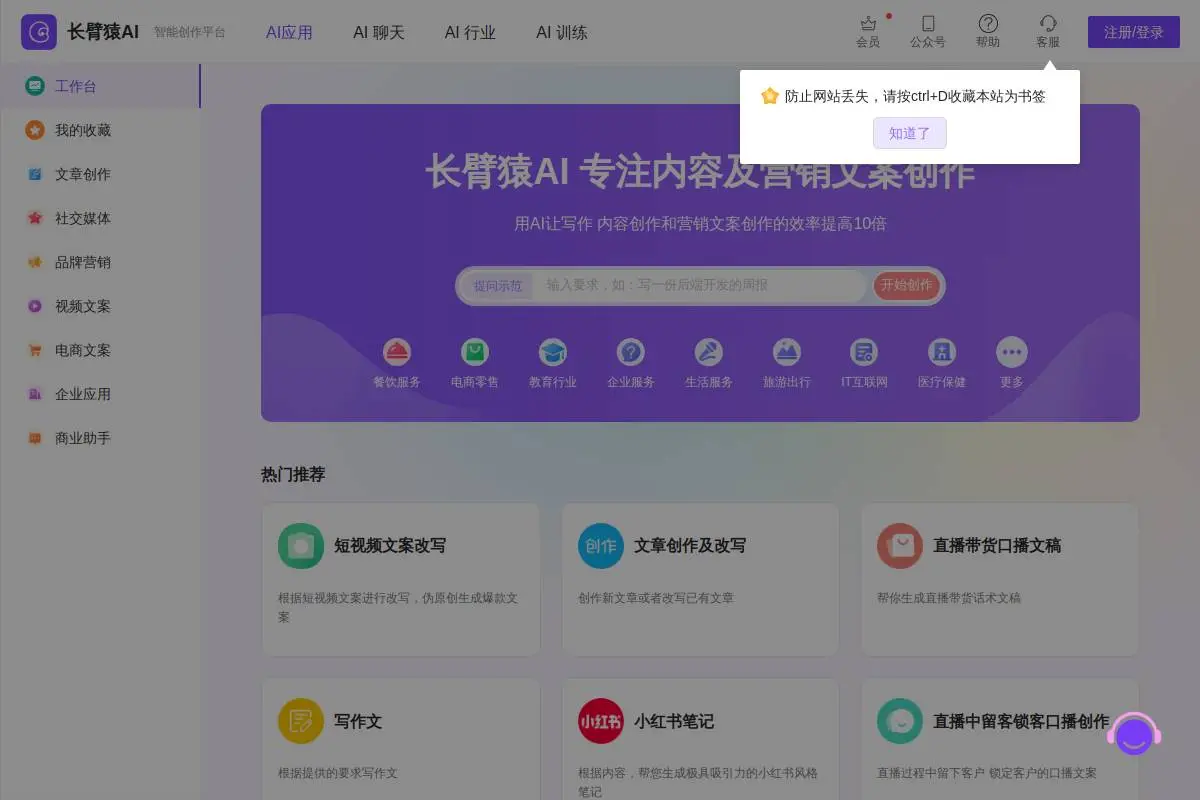The height and width of the screenshot is (800, 1200).
Task: Click the 智能创作平台 tagline text
Action: 190,32
